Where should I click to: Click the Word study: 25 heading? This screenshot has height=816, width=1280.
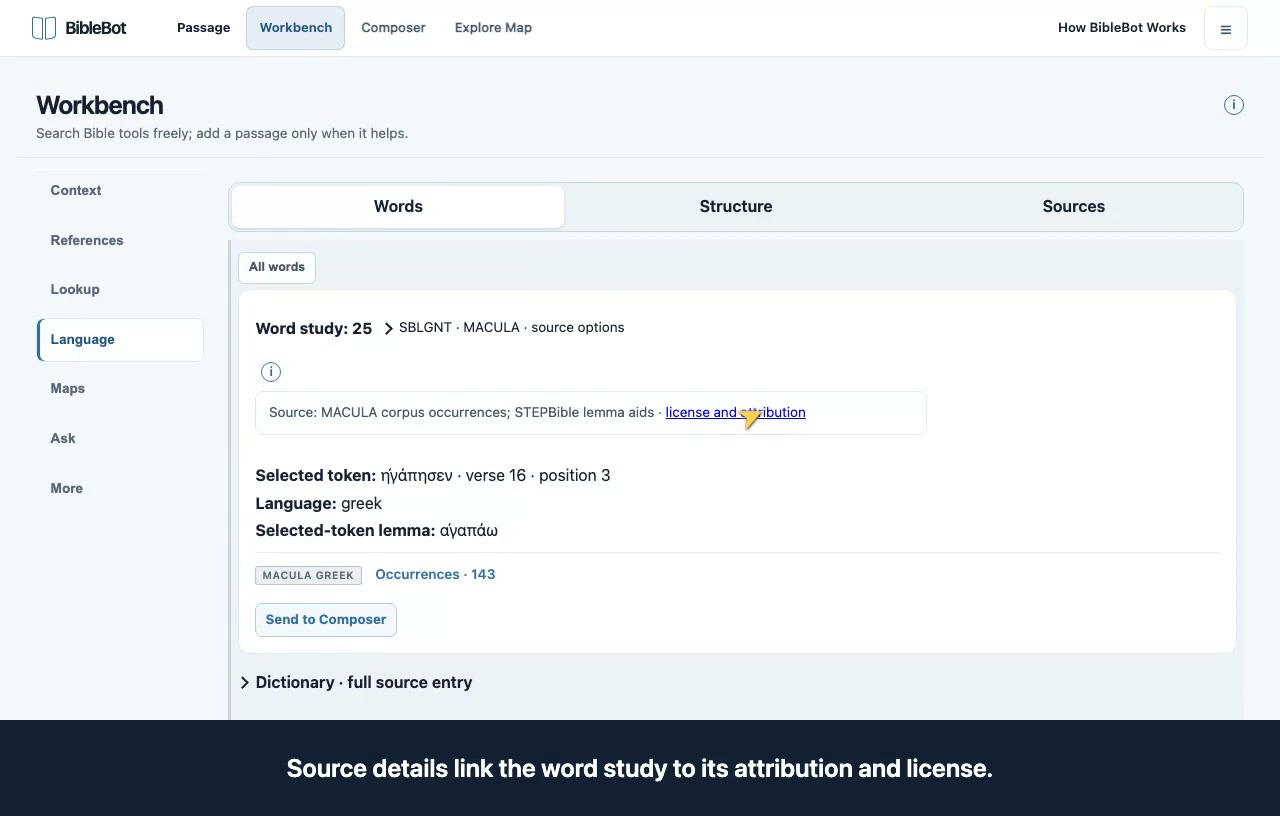tap(313, 328)
